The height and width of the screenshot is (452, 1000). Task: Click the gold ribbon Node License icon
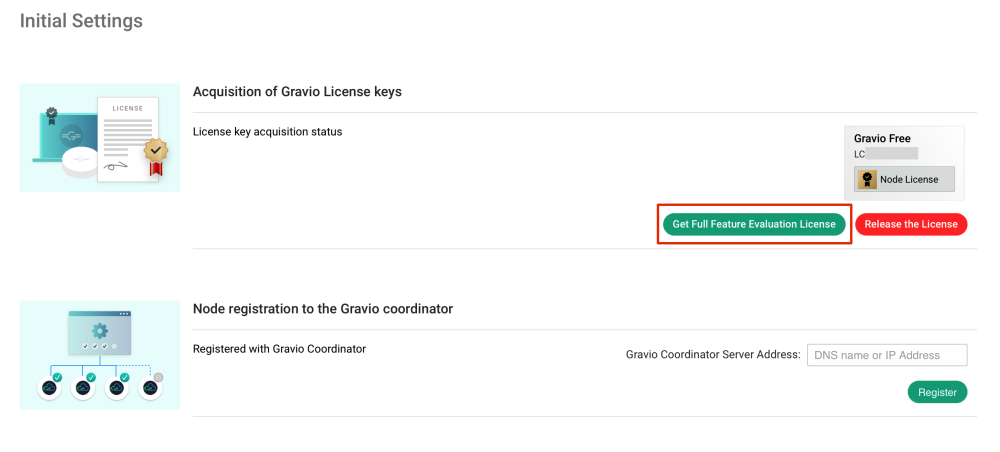(x=867, y=180)
